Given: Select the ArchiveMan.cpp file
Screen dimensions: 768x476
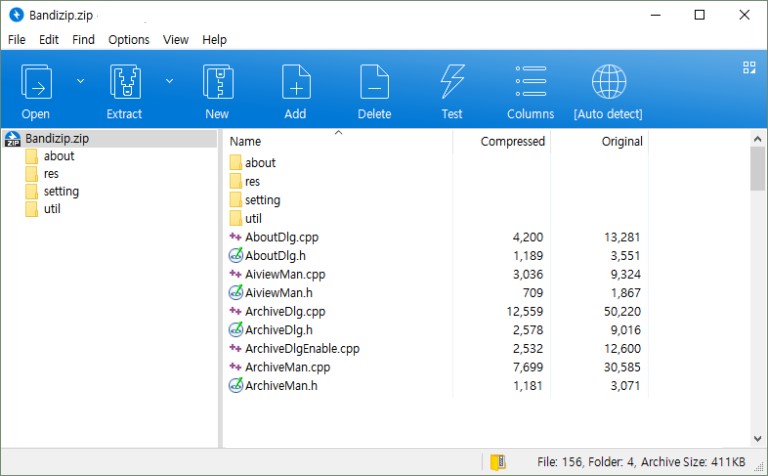Looking at the screenshot, I should tap(288, 367).
